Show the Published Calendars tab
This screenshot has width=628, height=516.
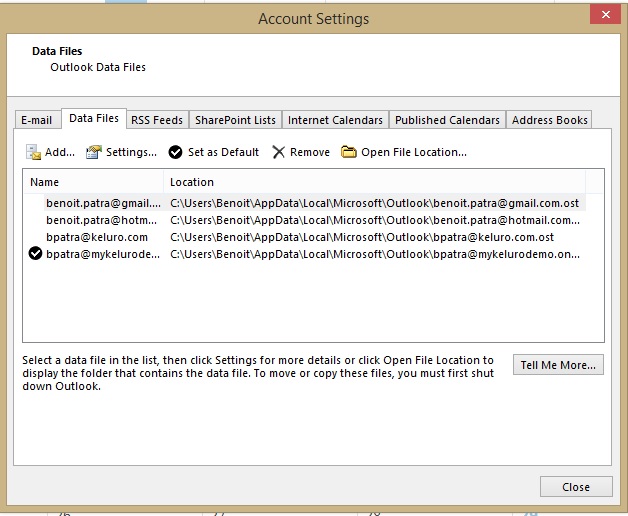tap(447, 120)
